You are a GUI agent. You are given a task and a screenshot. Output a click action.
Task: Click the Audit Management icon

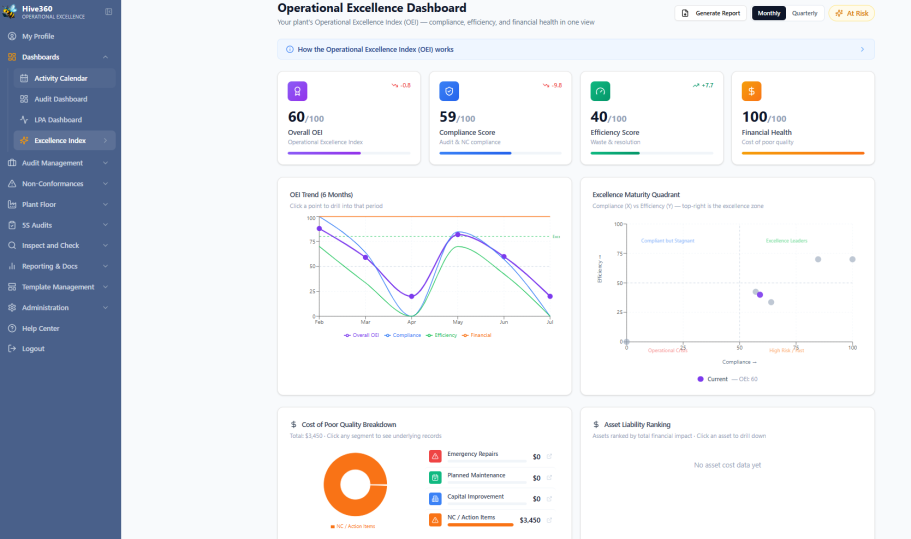coord(12,163)
